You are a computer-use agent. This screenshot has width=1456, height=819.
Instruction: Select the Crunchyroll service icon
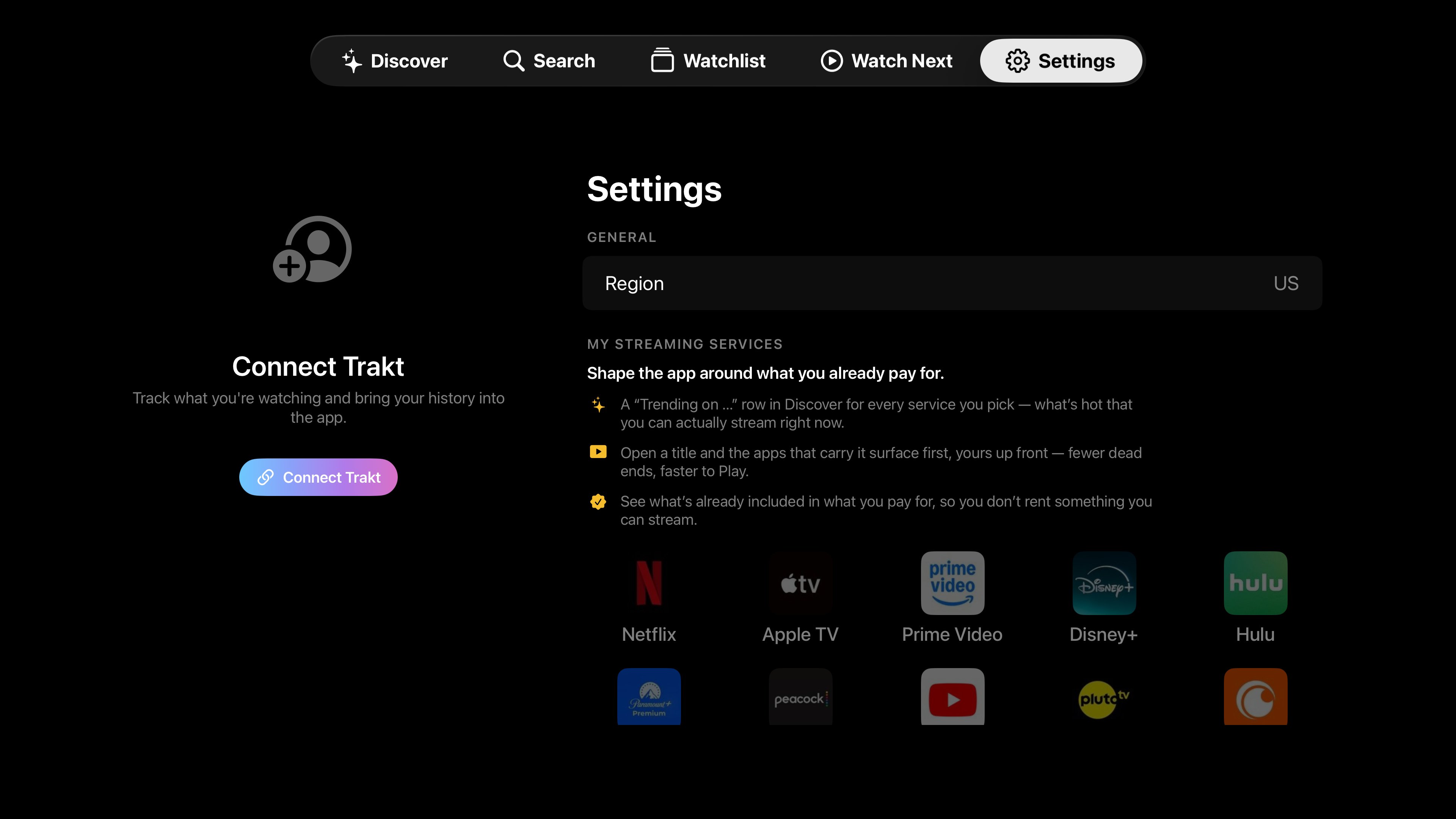1255,697
